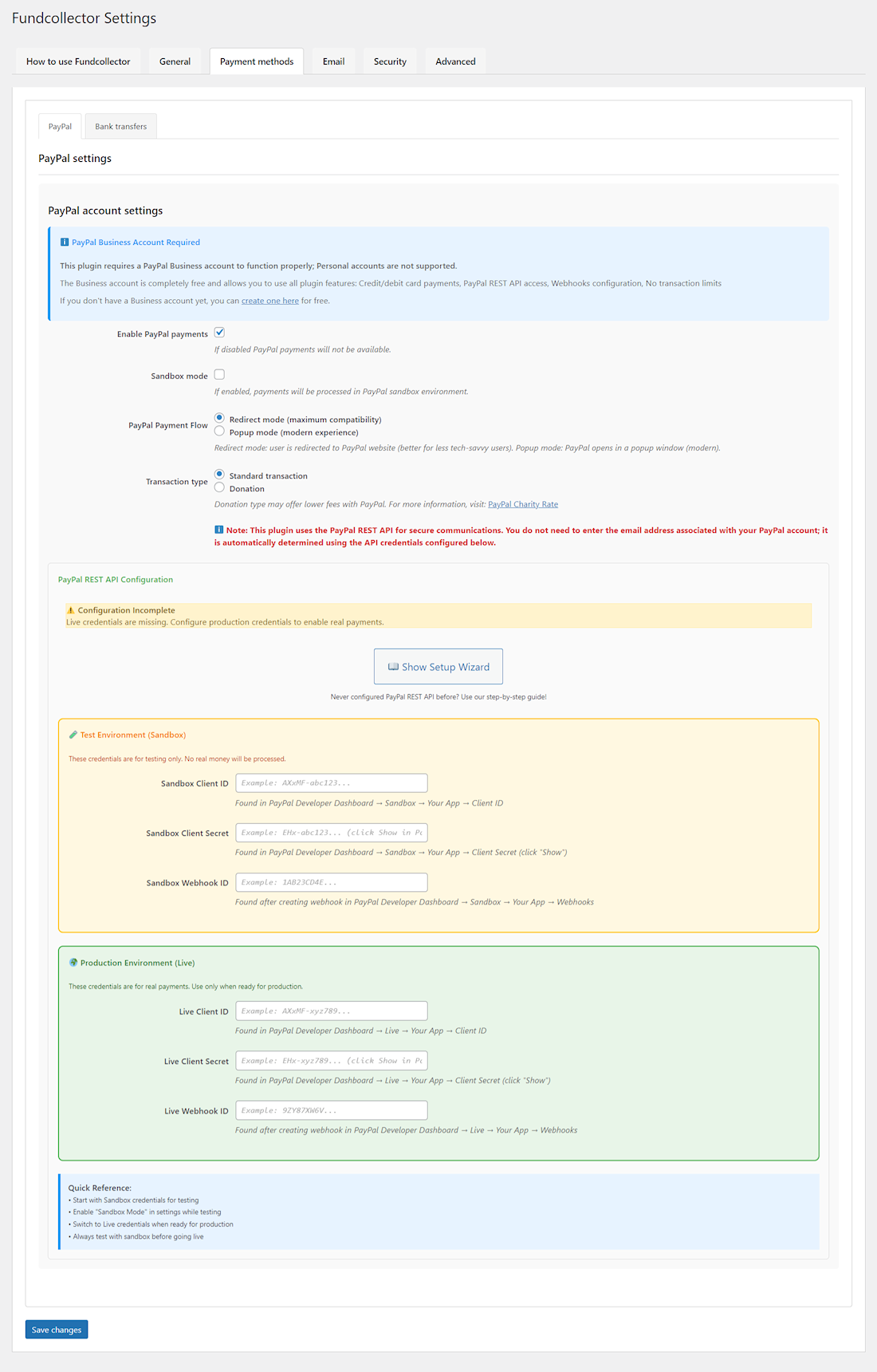Uncheck the Enable PayPal payments checkbox

coord(219,333)
